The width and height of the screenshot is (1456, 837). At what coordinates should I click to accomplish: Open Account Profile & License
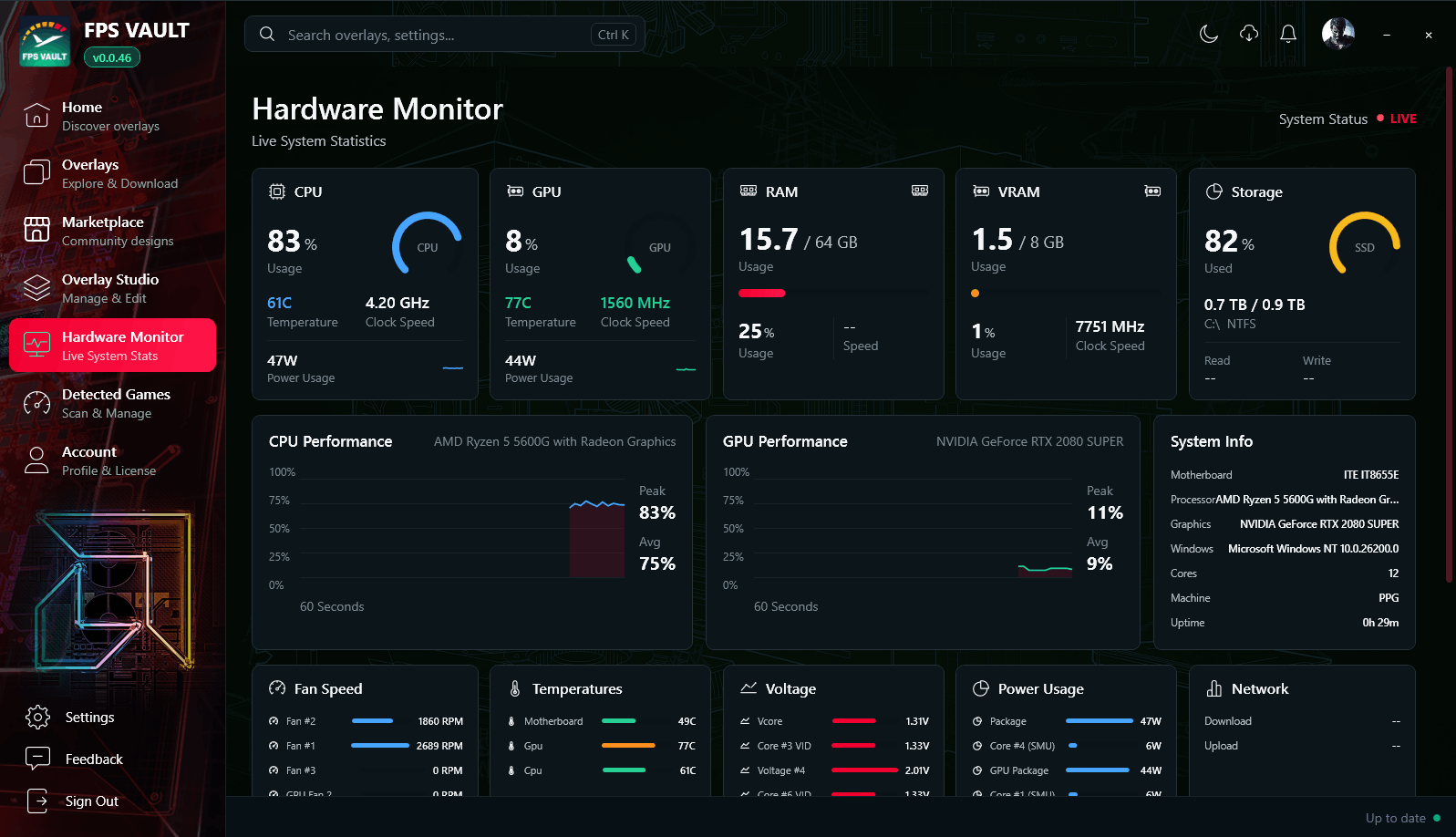[112, 460]
